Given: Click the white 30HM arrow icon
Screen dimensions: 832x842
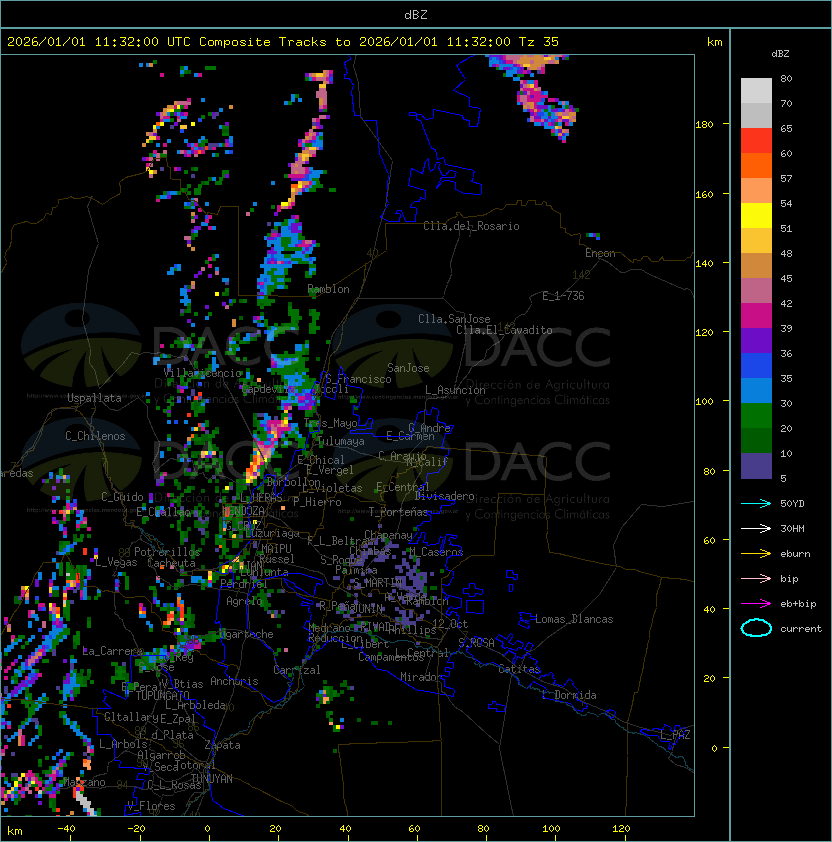Looking at the screenshot, I should point(756,528).
